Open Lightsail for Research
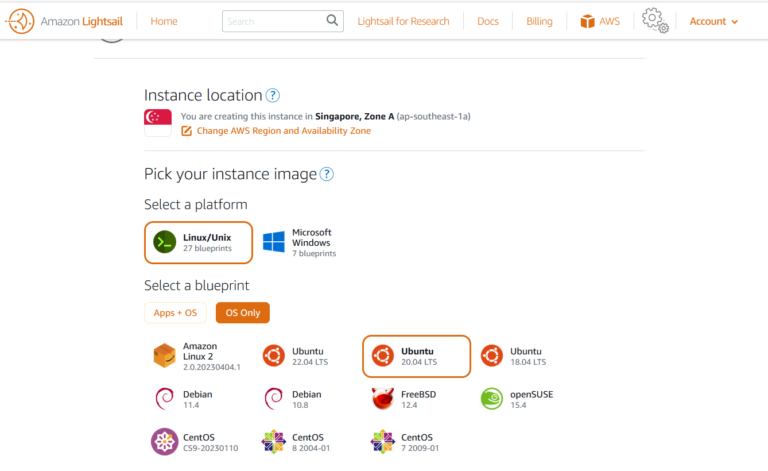Screen dimensions: 768x471 click(403, 21)
